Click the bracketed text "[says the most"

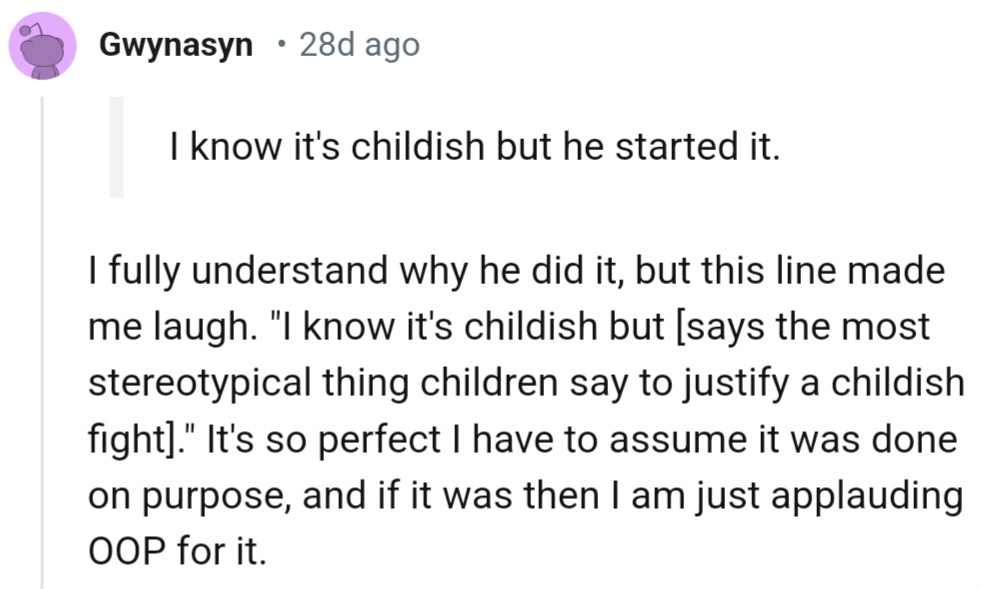tap(791, 327)
